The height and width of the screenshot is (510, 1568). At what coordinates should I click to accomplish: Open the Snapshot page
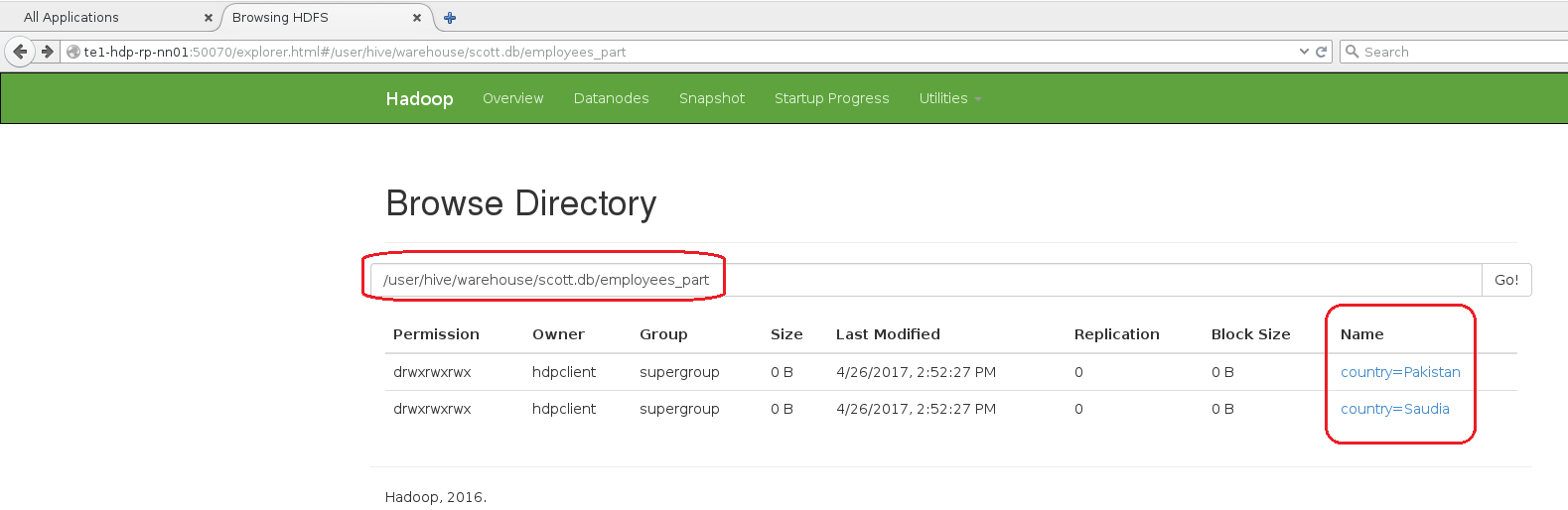tap(711, 98)
